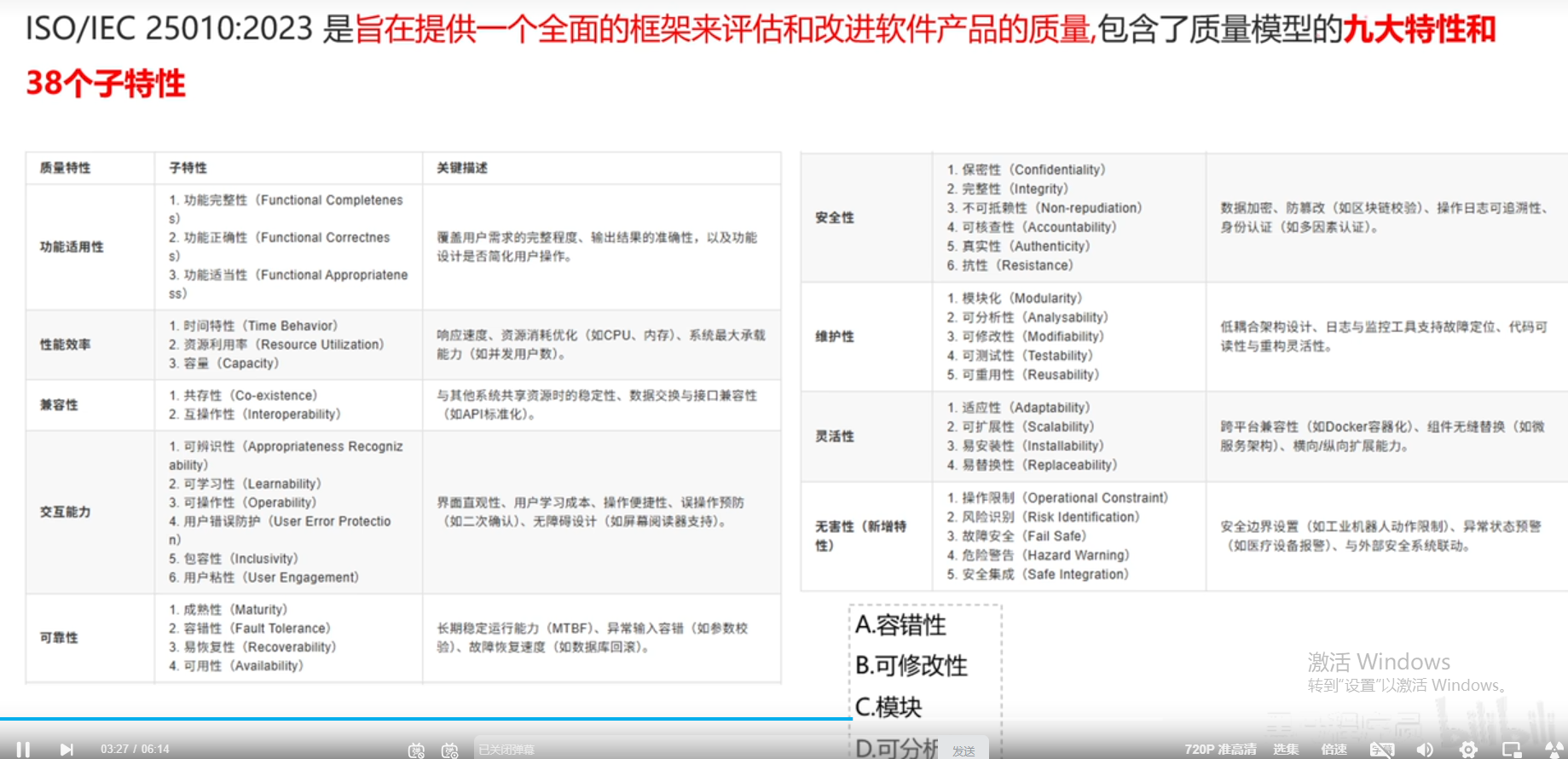
Task: Click 可扩展性 (Scalability) entry
Action: (x=1021, y=427)
